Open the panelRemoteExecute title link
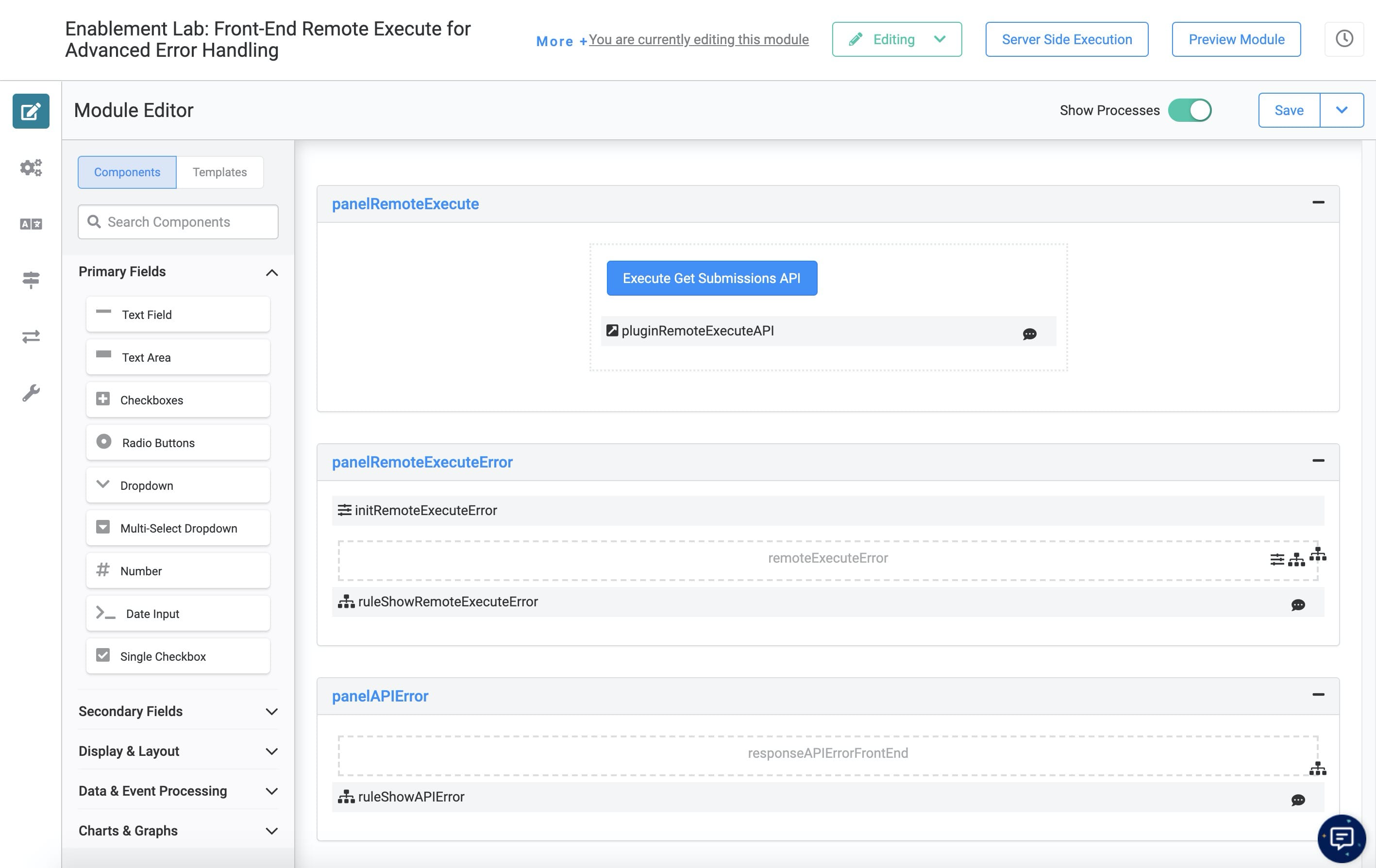The image size is (1376, 868). [x=405, y=204]
